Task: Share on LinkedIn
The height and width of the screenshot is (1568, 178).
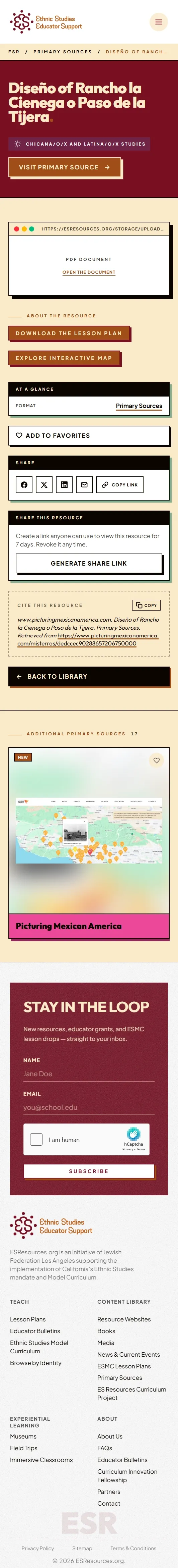Action: click(x=64, y=484)
